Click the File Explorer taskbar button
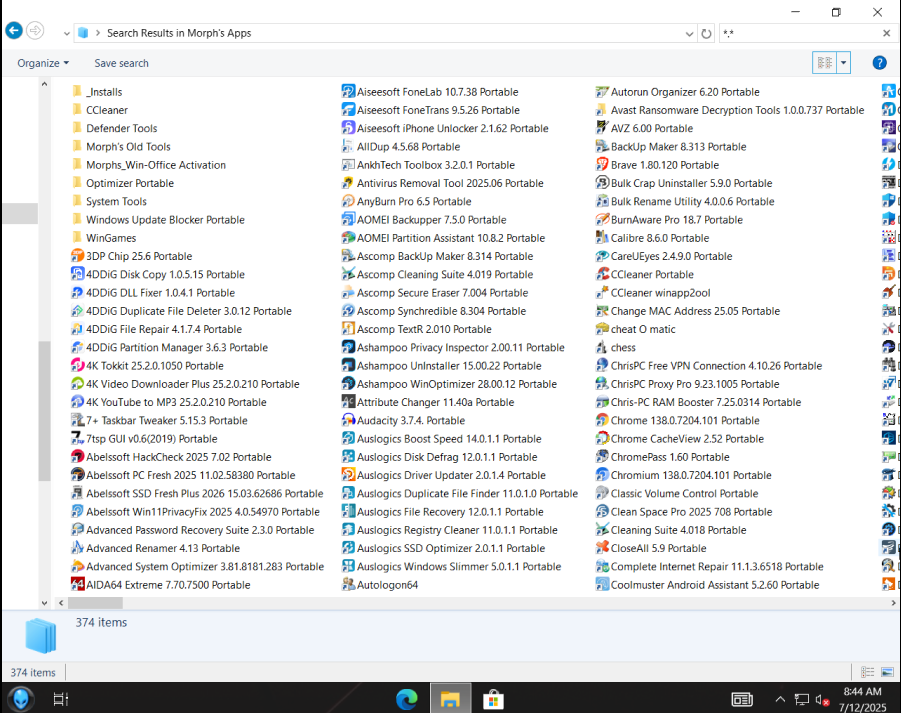The image size is (901, 713). click(450, 699)
